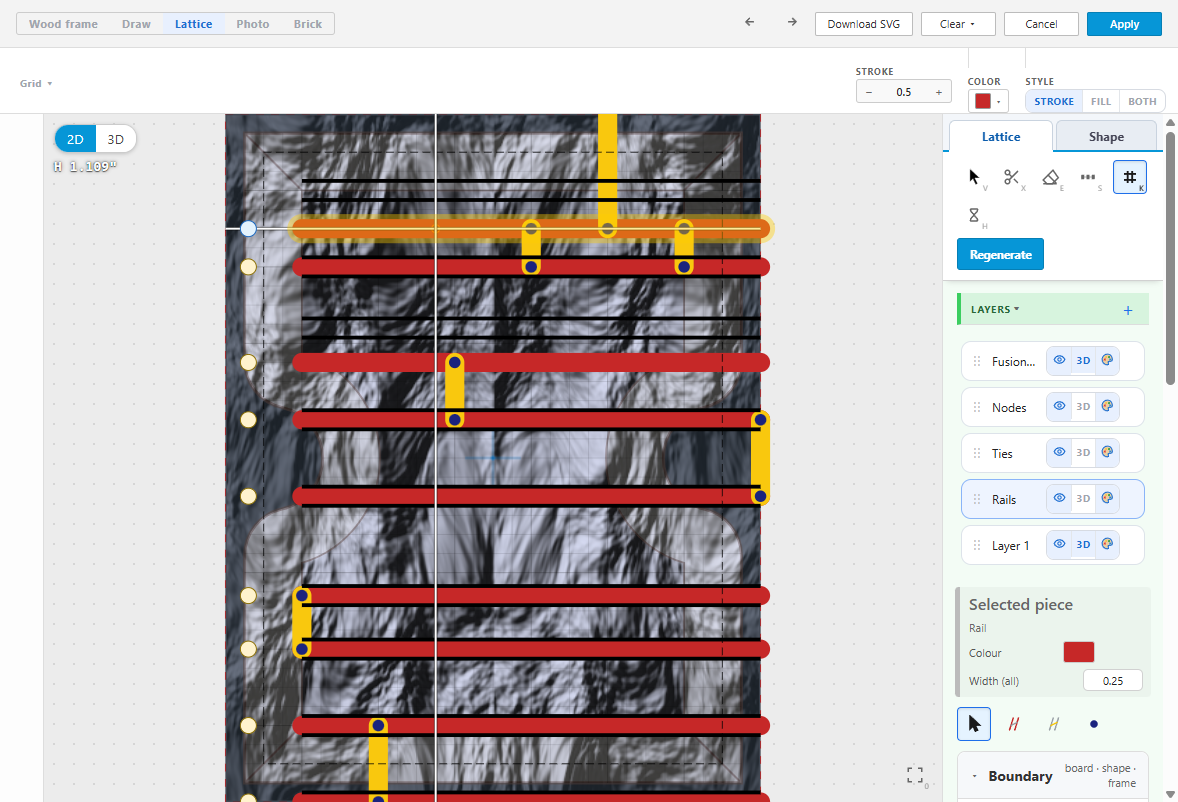Select the piece pointer tool below Selected piece

coord(974,724)
